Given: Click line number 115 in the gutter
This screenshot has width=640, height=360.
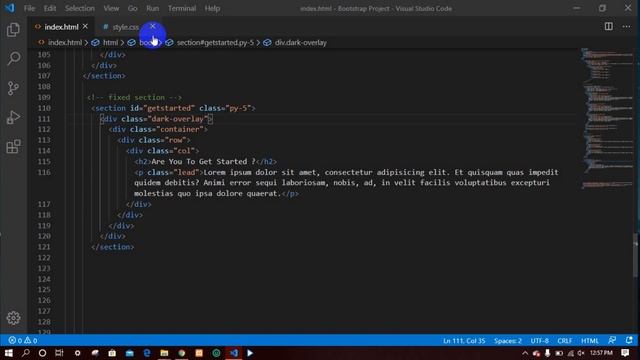Looking at the screenshot, I should [x=44, y=162].
